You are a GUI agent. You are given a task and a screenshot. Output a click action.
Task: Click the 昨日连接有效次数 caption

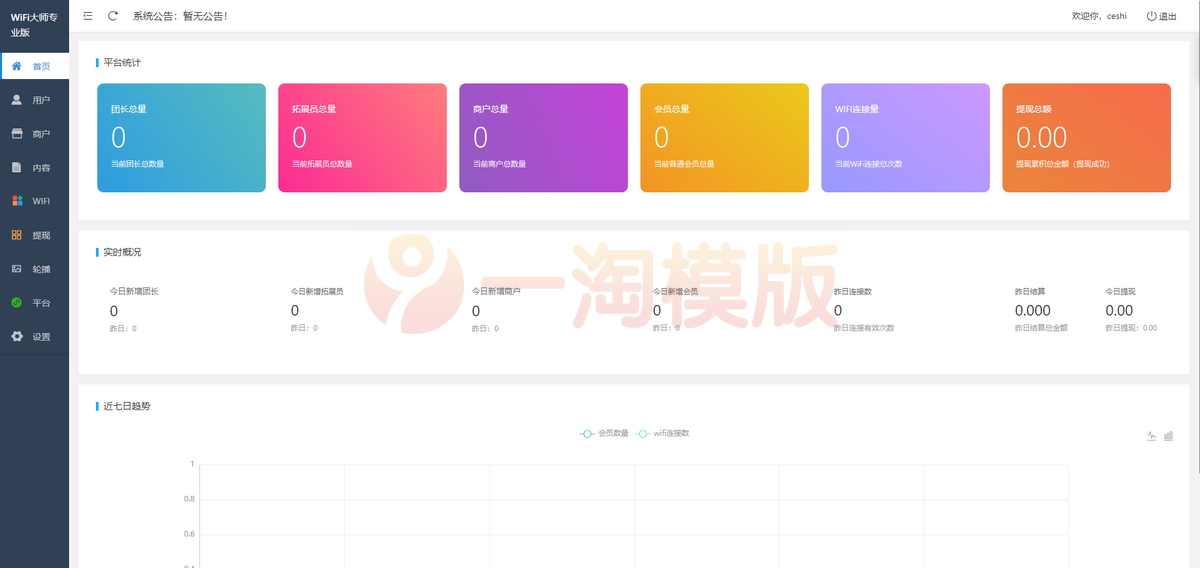click(864, 328)
